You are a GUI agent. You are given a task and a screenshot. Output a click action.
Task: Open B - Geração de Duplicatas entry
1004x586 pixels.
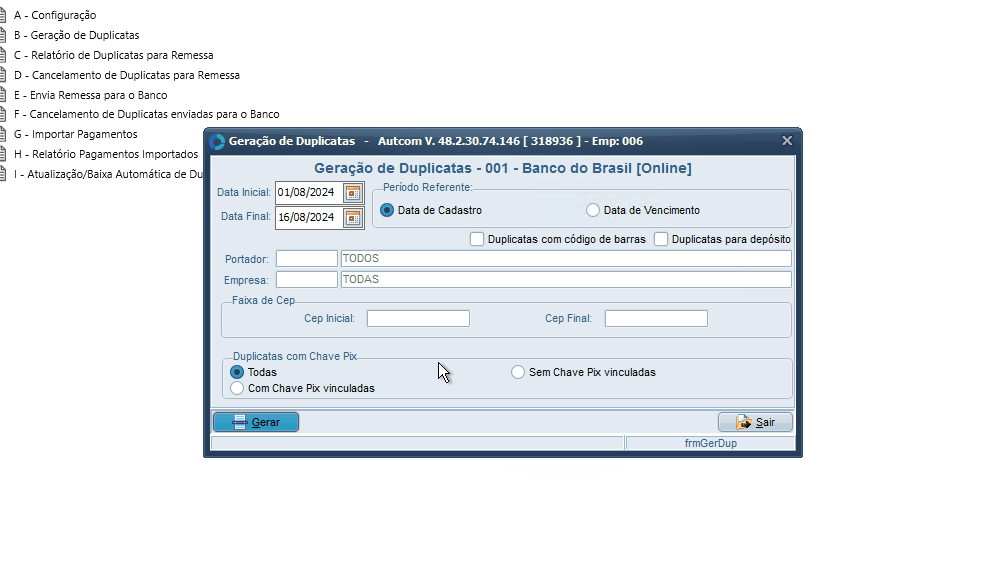[x=76, y=35]
